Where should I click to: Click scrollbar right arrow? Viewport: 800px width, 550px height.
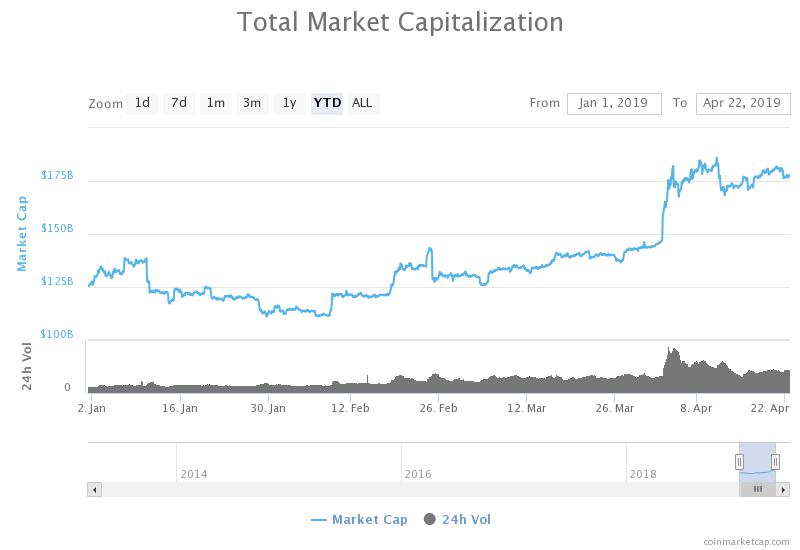pos(785,489)
